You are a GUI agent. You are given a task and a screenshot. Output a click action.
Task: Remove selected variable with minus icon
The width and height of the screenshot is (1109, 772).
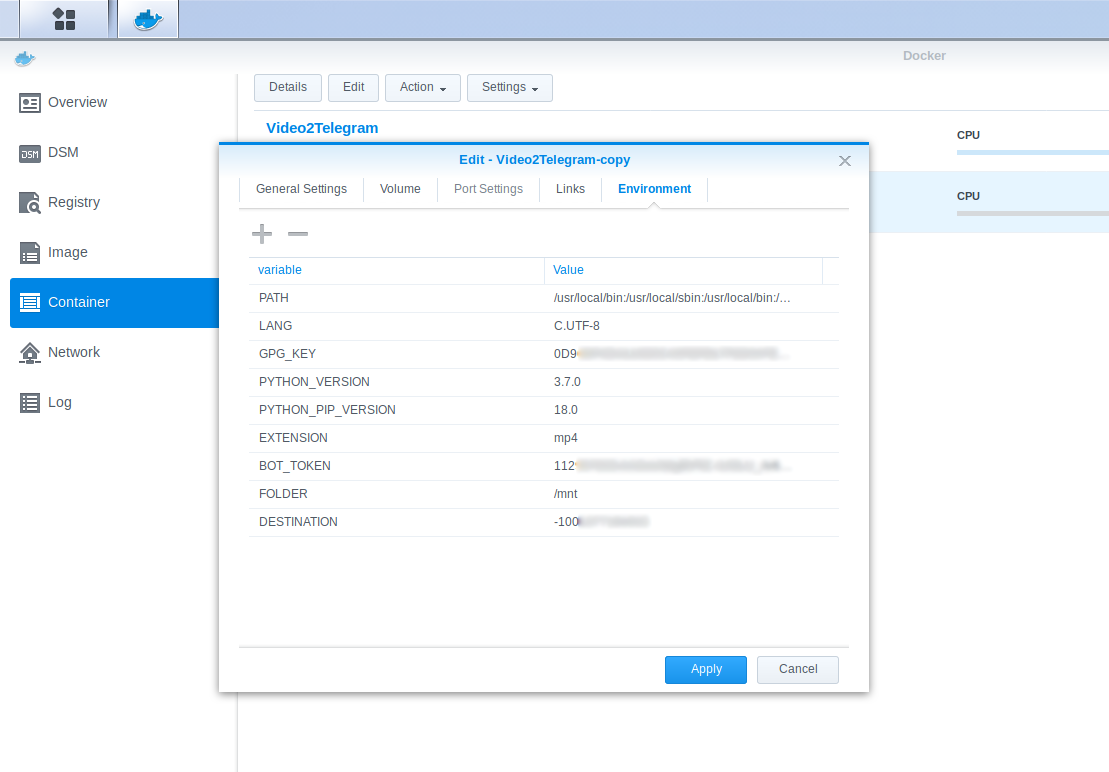(298, 234)
